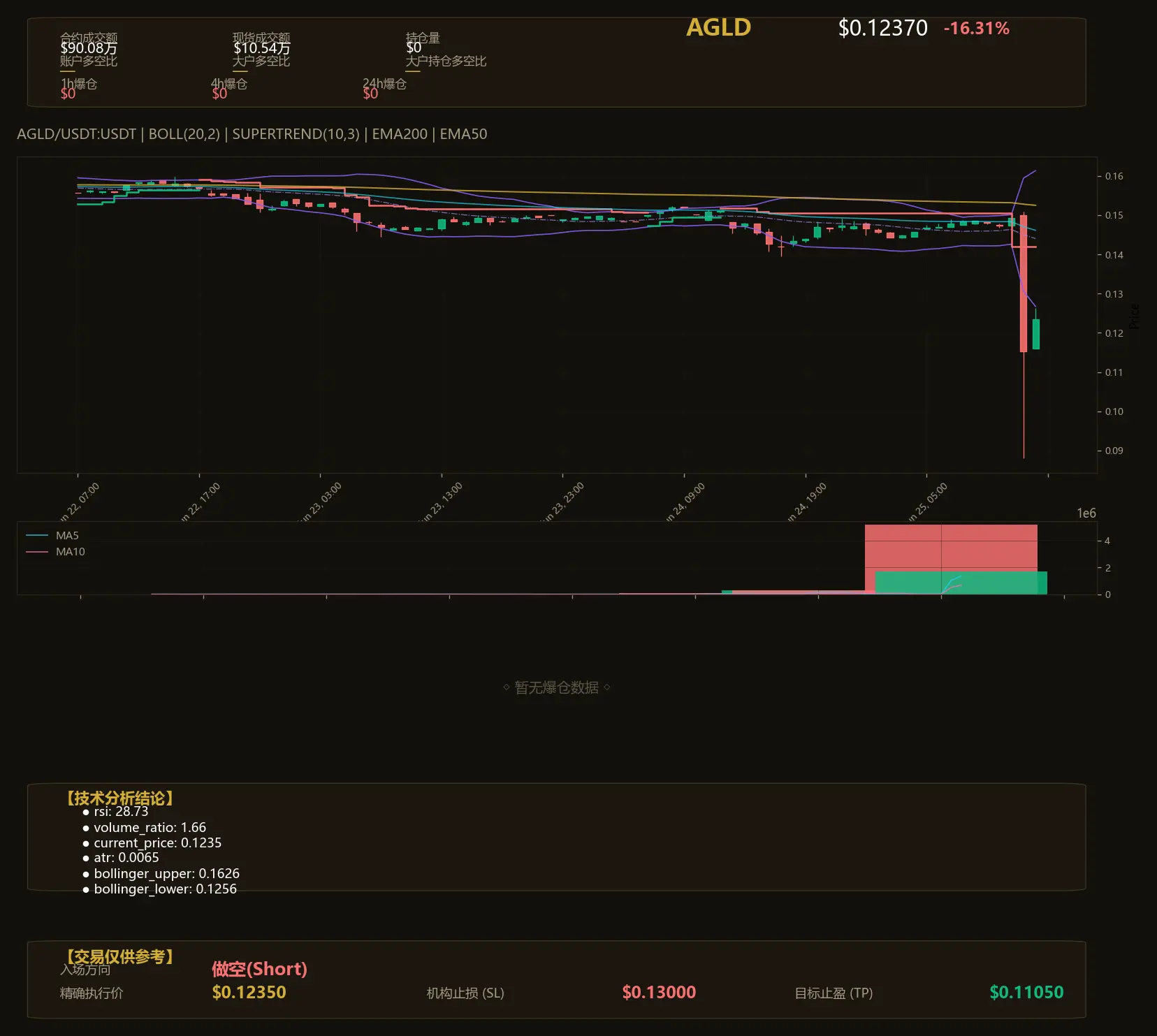The width and height of the screenshot is (1157, 1036).
Task: Click the 1h爆仓 label
Action: click(x=79, y=84)
